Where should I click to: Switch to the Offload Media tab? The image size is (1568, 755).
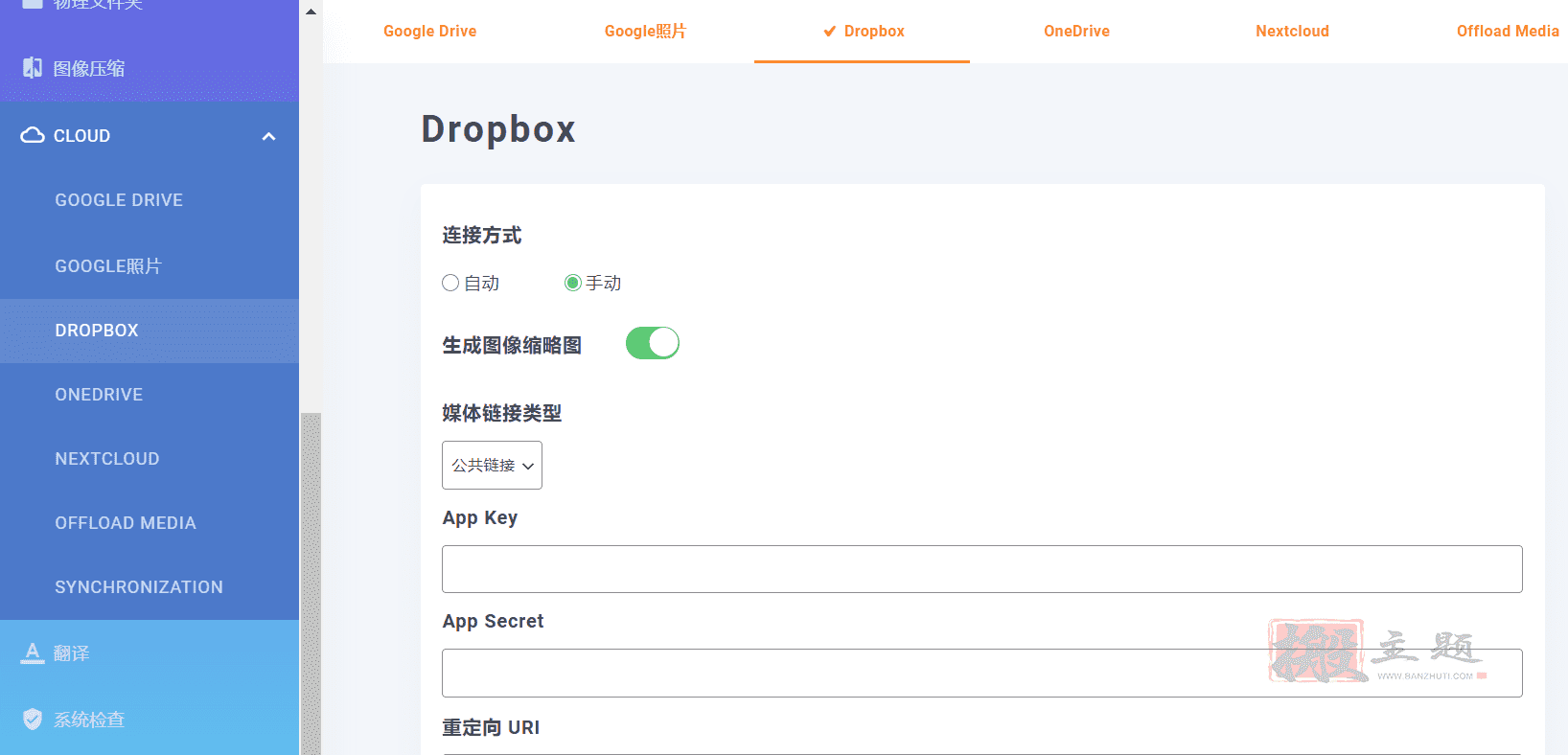(x=1508, y=32)
